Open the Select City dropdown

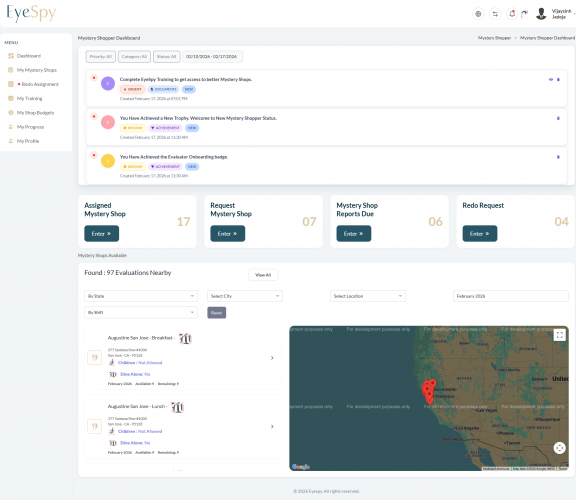coord(245,296)
